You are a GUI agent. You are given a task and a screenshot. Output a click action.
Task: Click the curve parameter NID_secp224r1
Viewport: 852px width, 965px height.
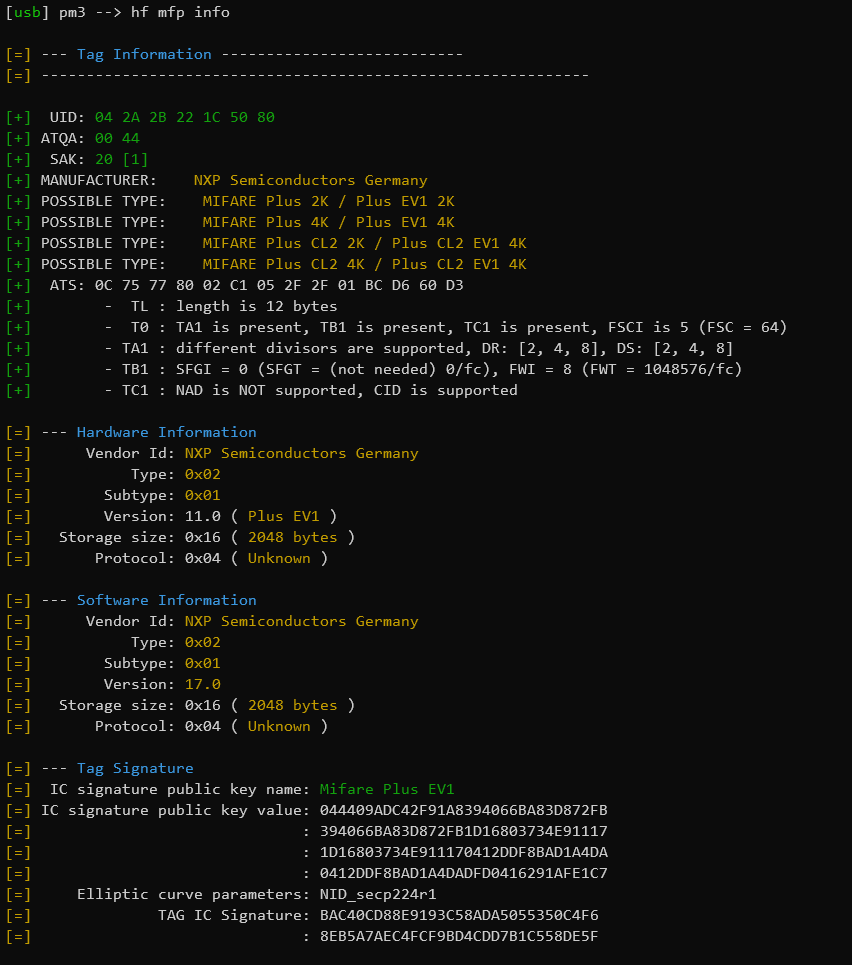378,894
